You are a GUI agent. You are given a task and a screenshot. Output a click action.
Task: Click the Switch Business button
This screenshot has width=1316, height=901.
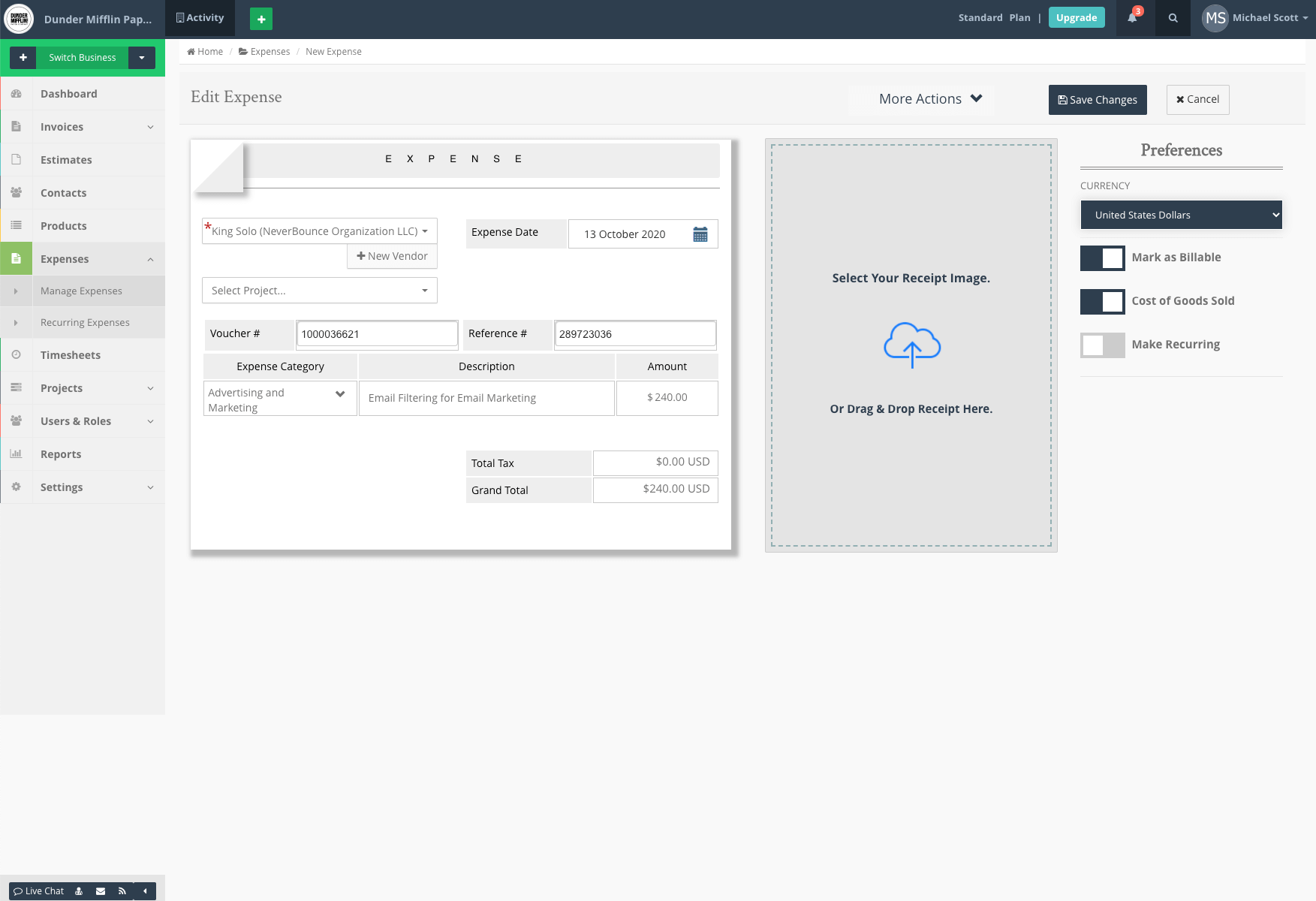pyautogui.click(x=83, y=58)
